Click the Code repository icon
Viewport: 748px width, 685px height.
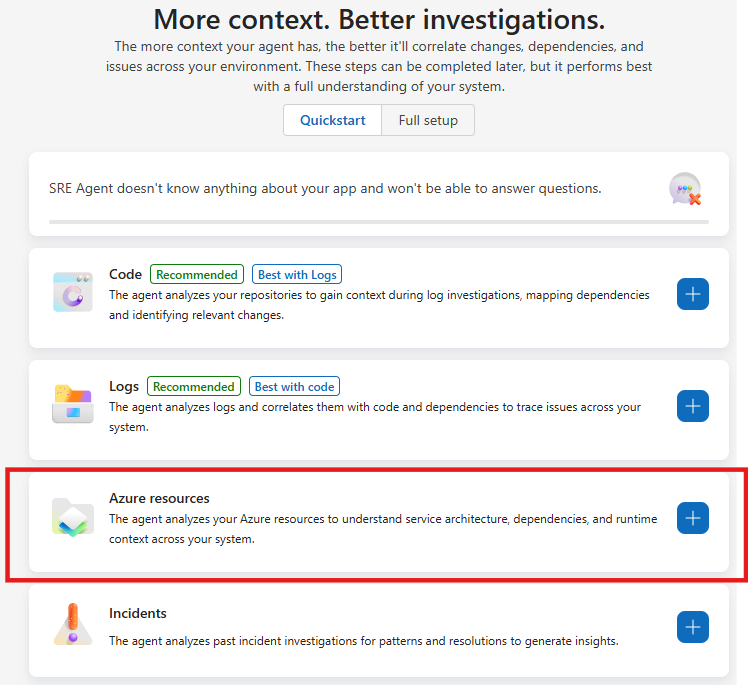[72, 292]
